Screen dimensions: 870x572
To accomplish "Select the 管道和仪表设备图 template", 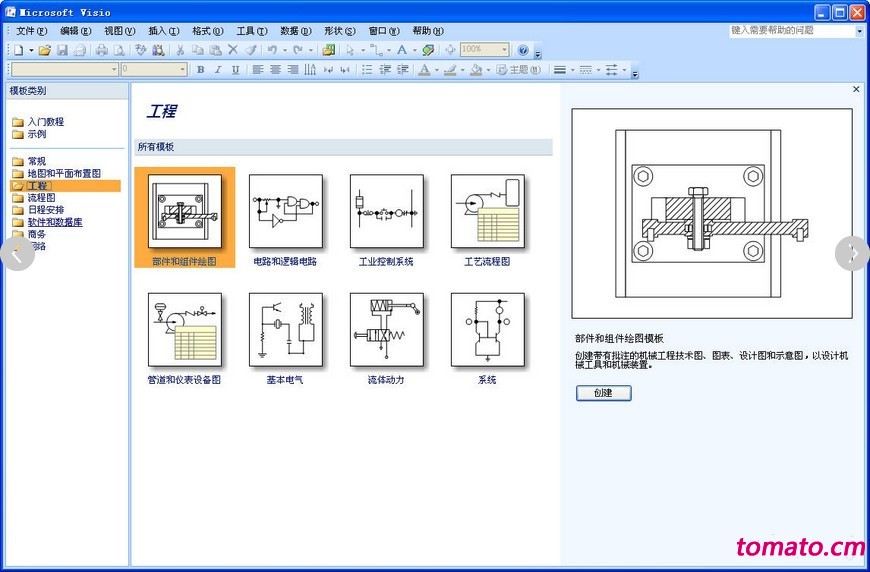I will pos(184,338).
